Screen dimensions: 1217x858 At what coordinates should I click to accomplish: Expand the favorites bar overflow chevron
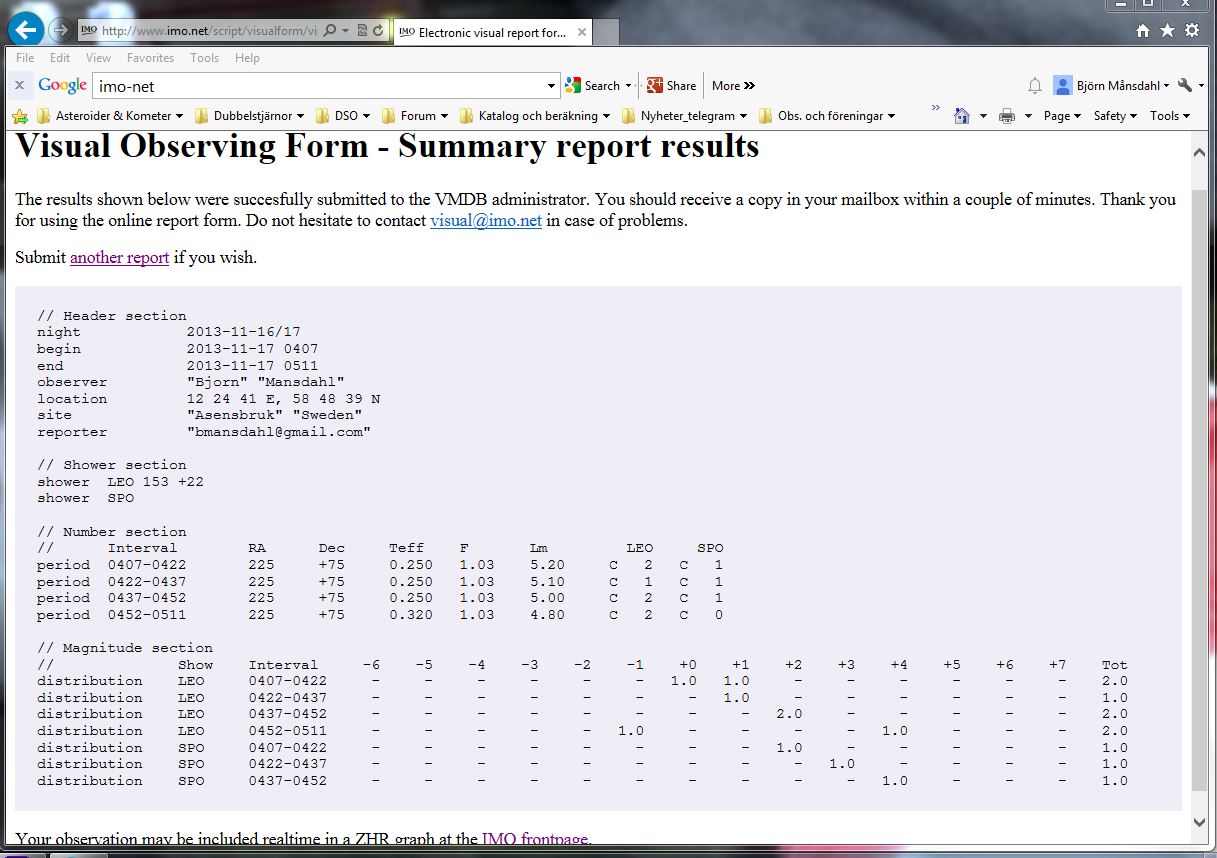[x=935, y=107]
